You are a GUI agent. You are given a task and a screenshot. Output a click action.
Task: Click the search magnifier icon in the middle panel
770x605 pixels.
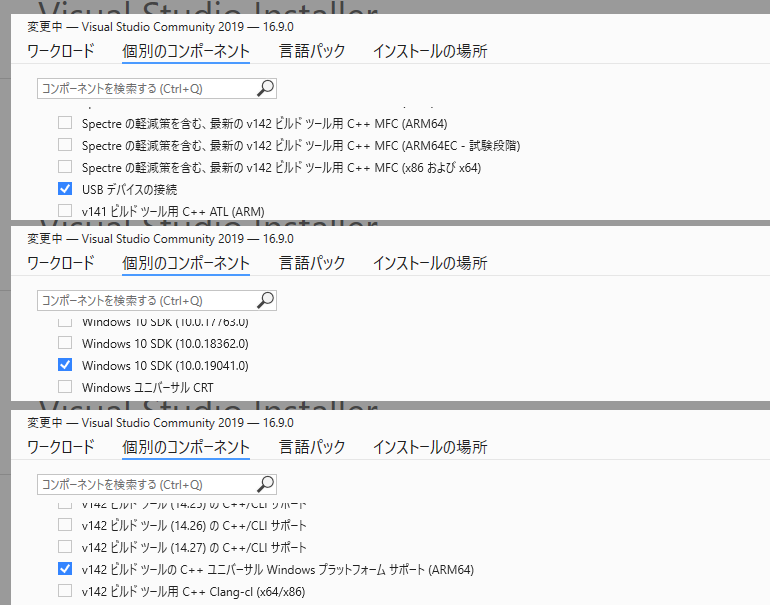click(x=265, y=300)
